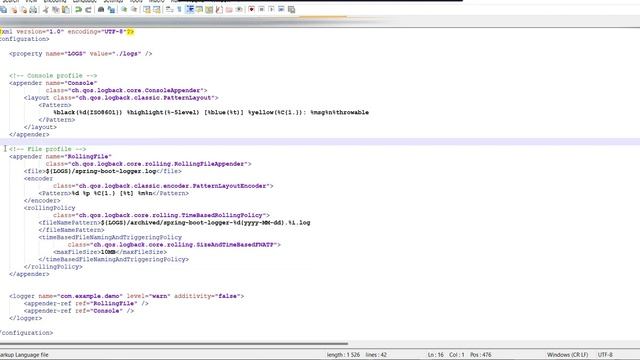Click the 'lines : 42' status entry

376,355
